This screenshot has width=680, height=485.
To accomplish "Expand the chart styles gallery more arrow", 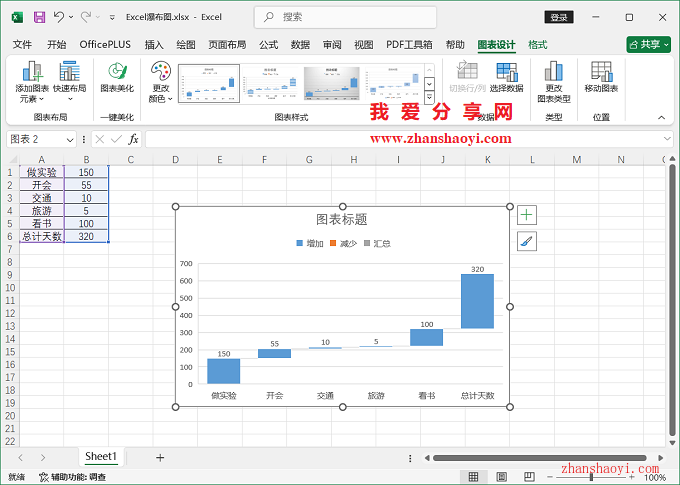I will pyautogui.click(x=429, y=99).
